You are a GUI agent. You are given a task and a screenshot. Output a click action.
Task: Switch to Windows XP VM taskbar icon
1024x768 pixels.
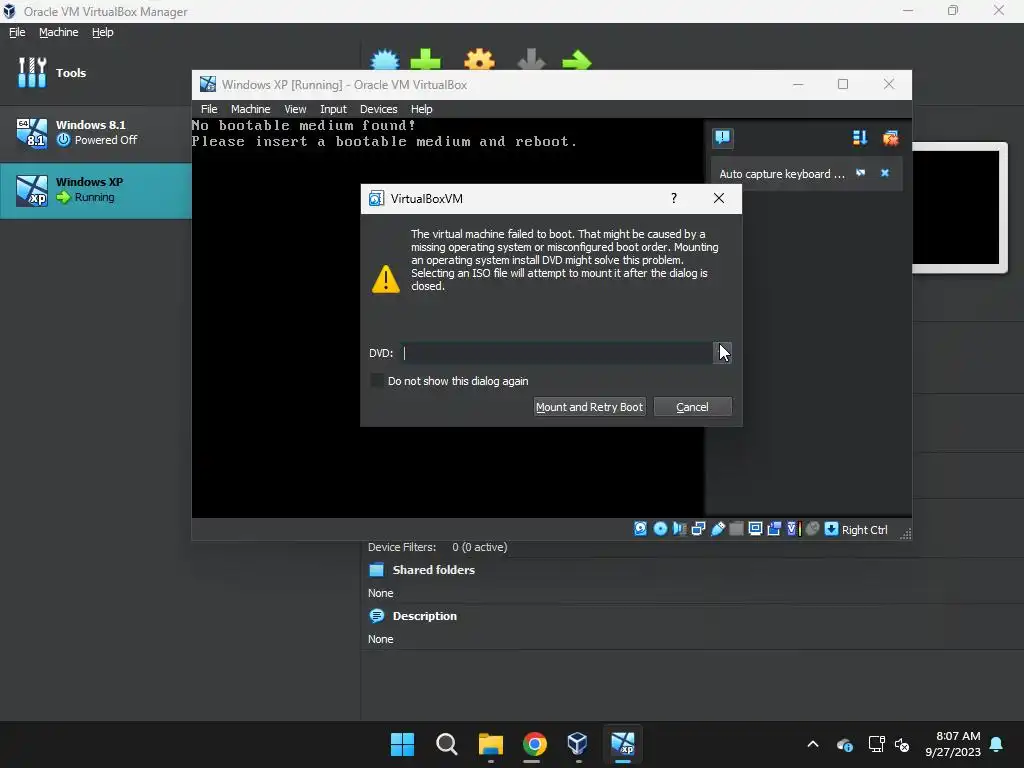(x=622, y=744)
